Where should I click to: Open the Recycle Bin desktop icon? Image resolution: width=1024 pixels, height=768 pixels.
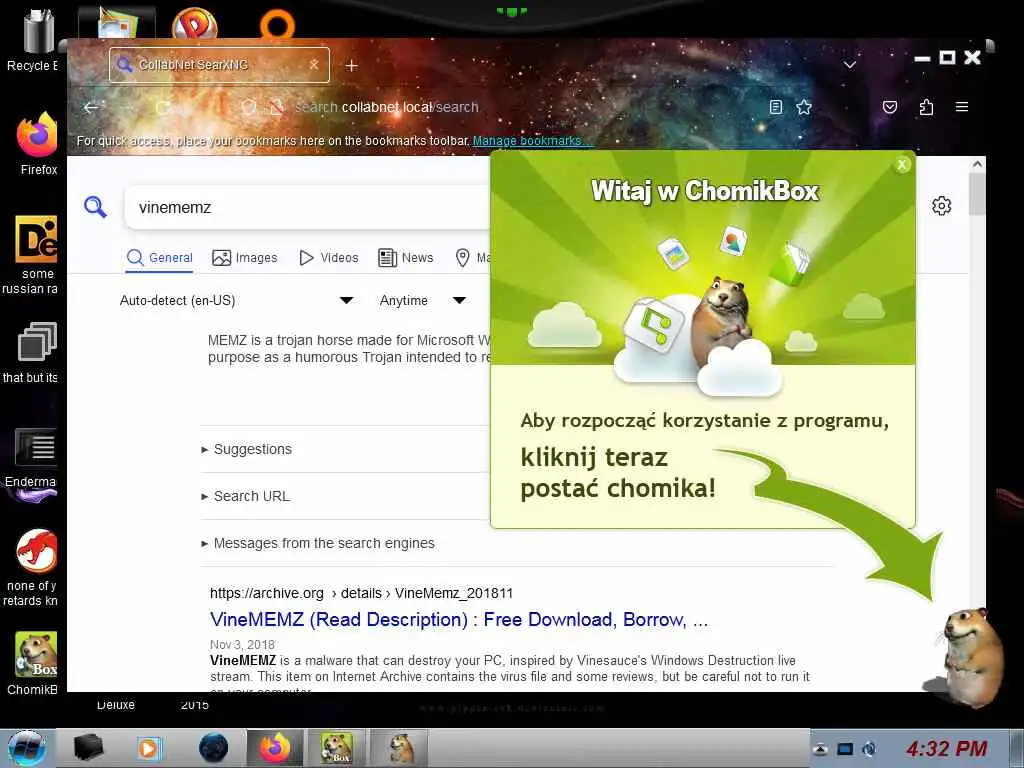36,39
